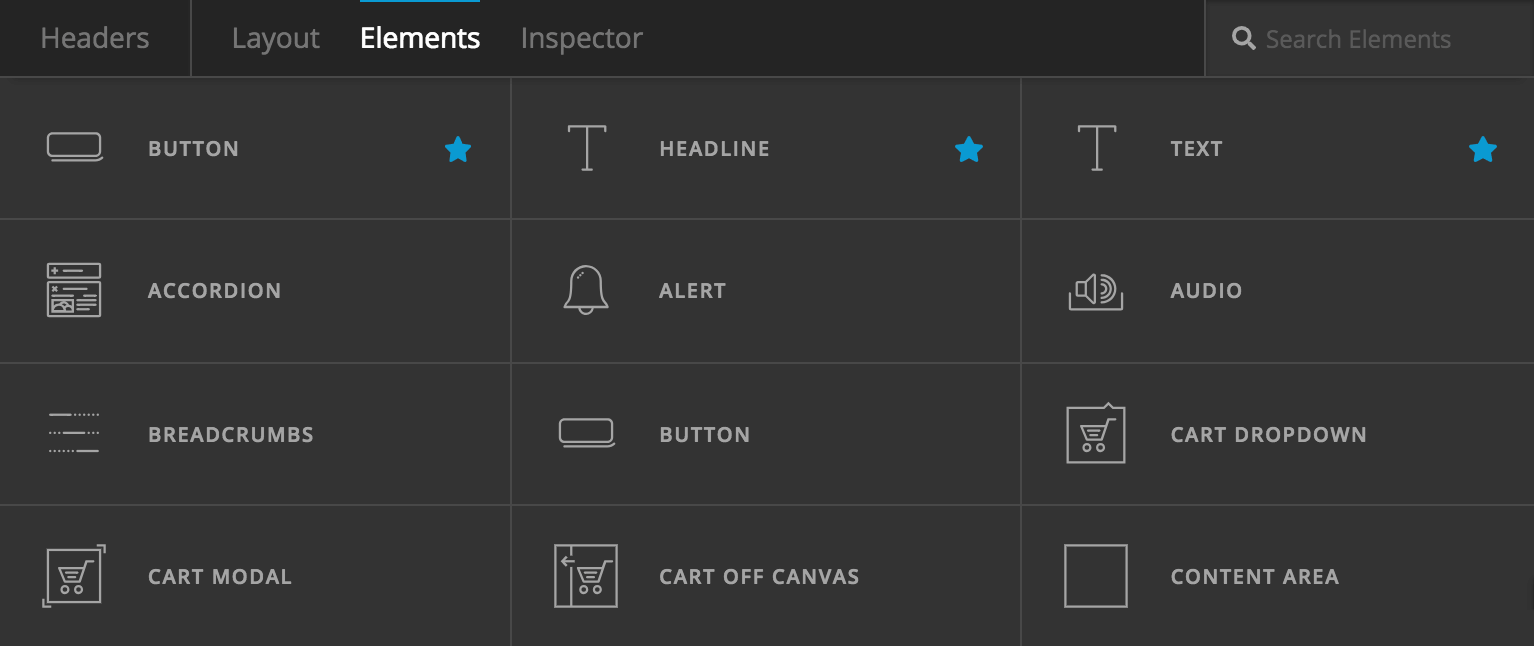1534x646 pixels.
Task: Click the Headline element's T icon
Action: point(586,148)
